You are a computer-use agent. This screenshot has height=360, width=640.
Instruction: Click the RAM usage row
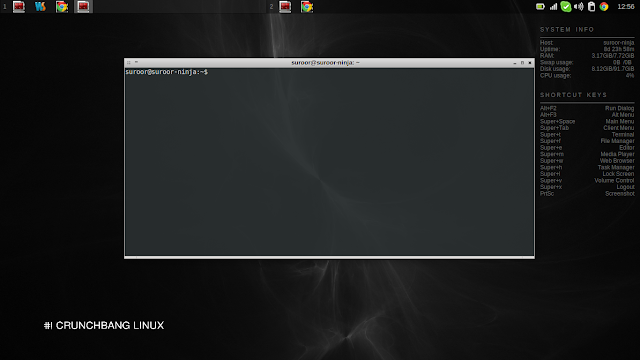point(587,56)
